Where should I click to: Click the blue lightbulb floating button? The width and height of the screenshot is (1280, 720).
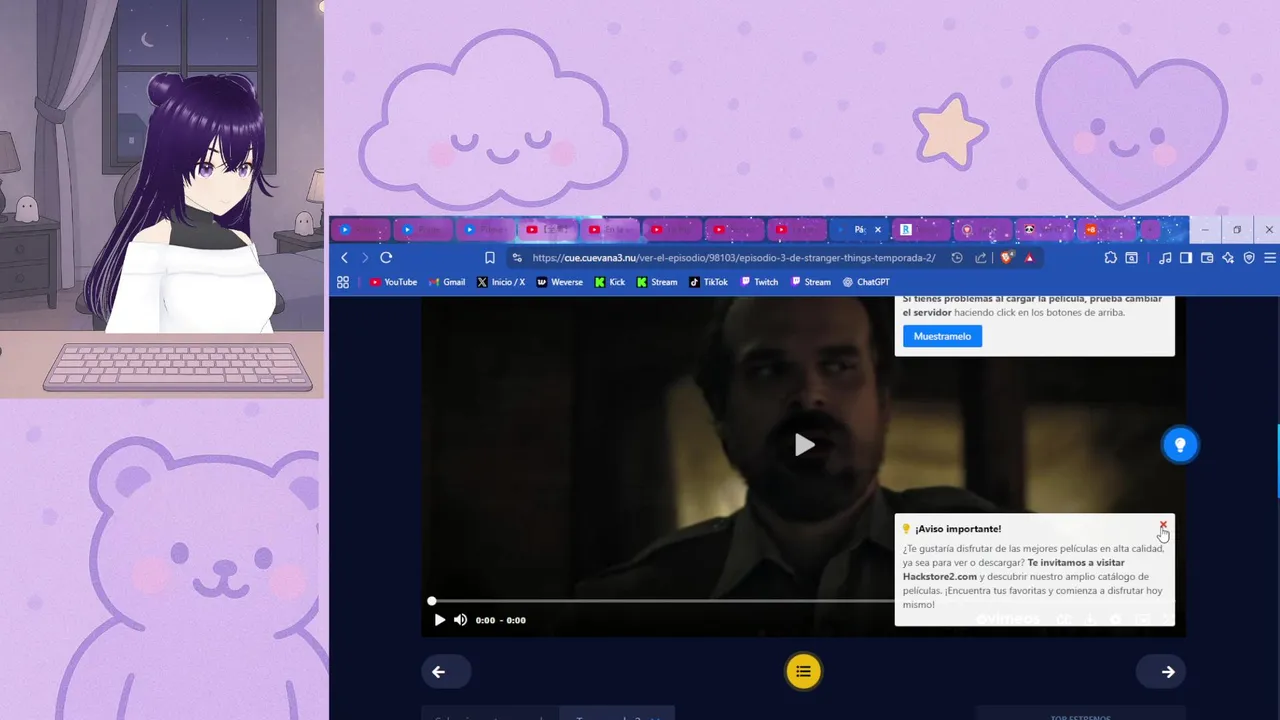coord(1180,445)
